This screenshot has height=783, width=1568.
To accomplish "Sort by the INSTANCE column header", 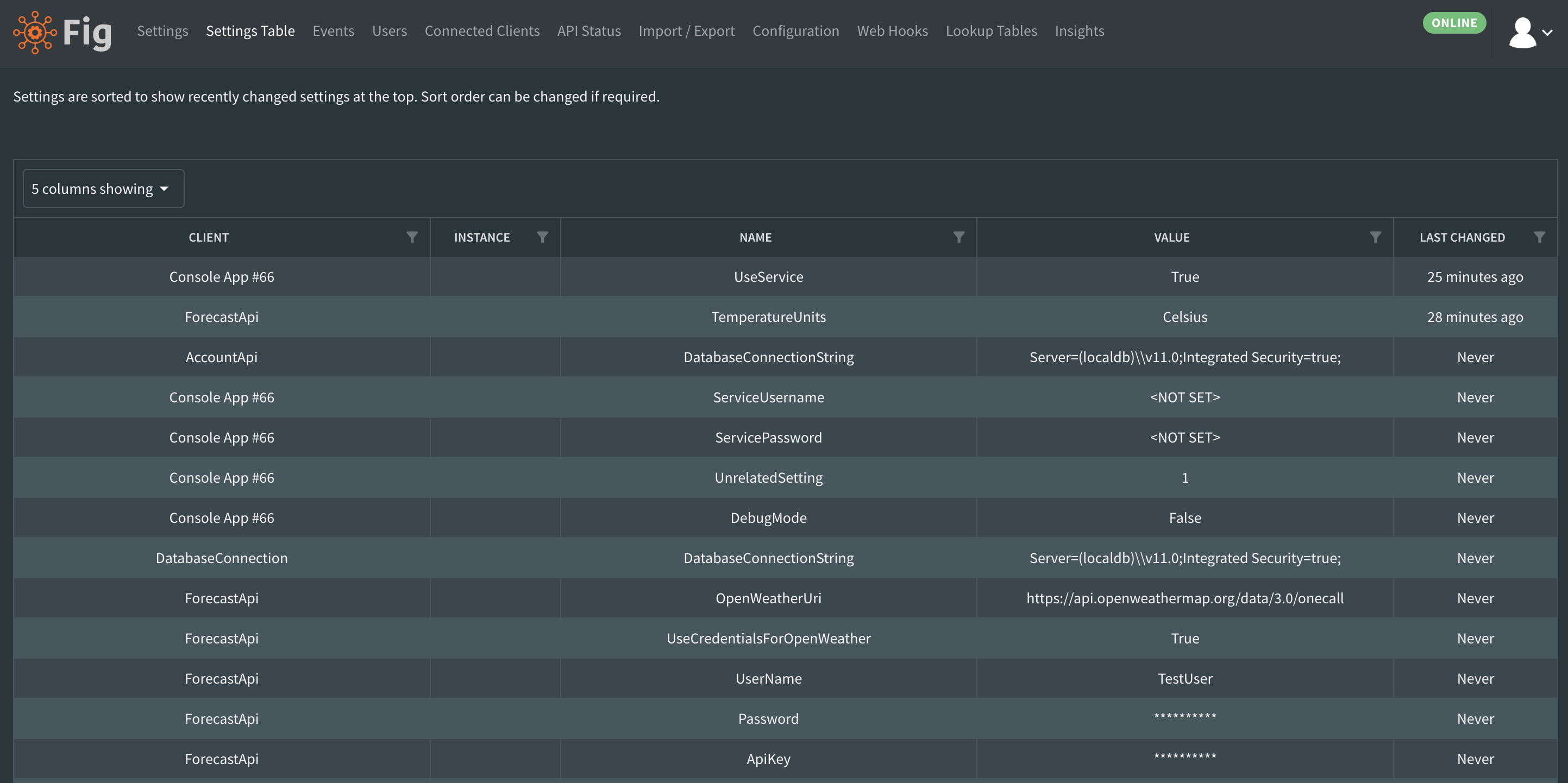I will [482, 237].
